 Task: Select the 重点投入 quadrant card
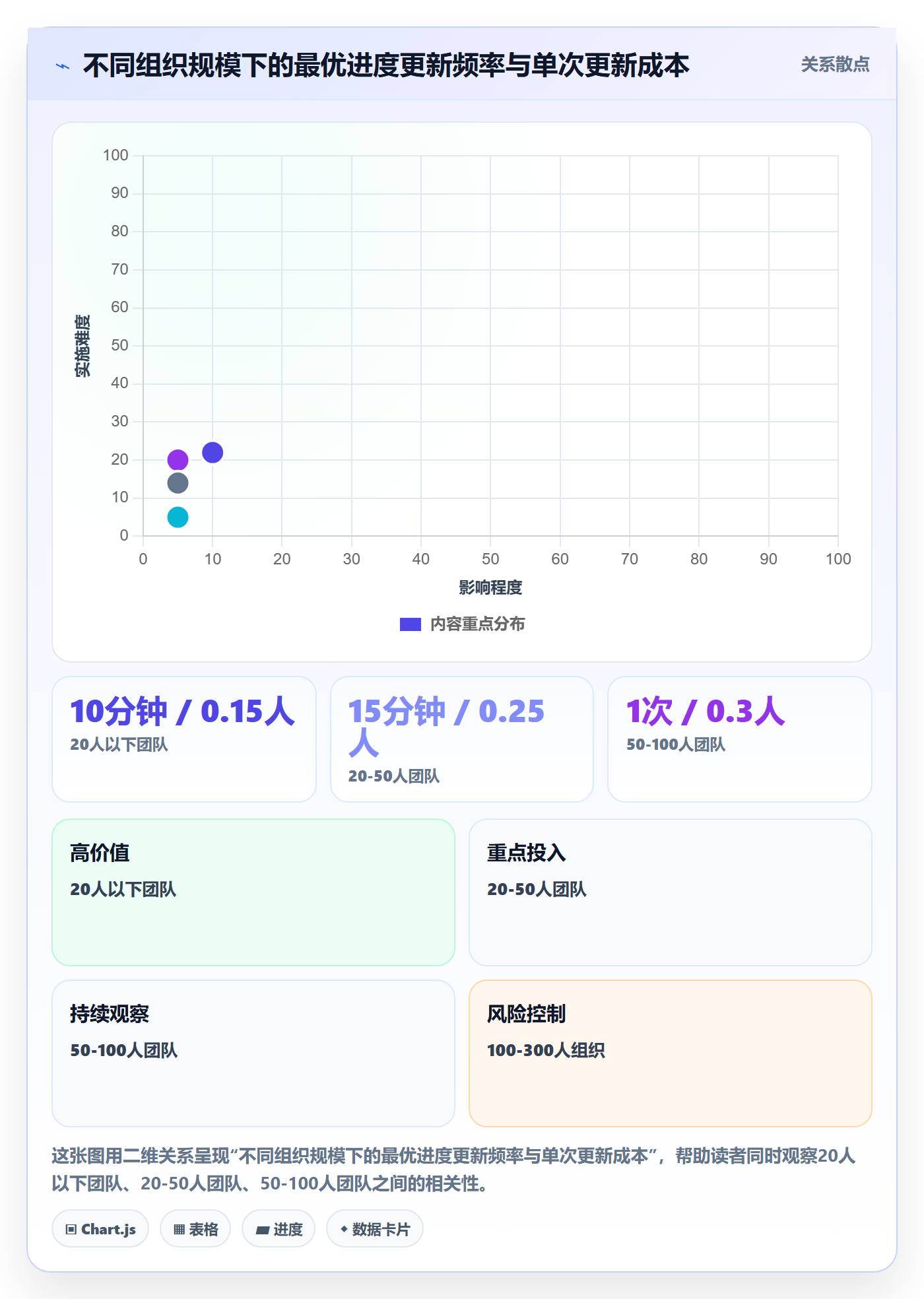(x=671, y=892)
